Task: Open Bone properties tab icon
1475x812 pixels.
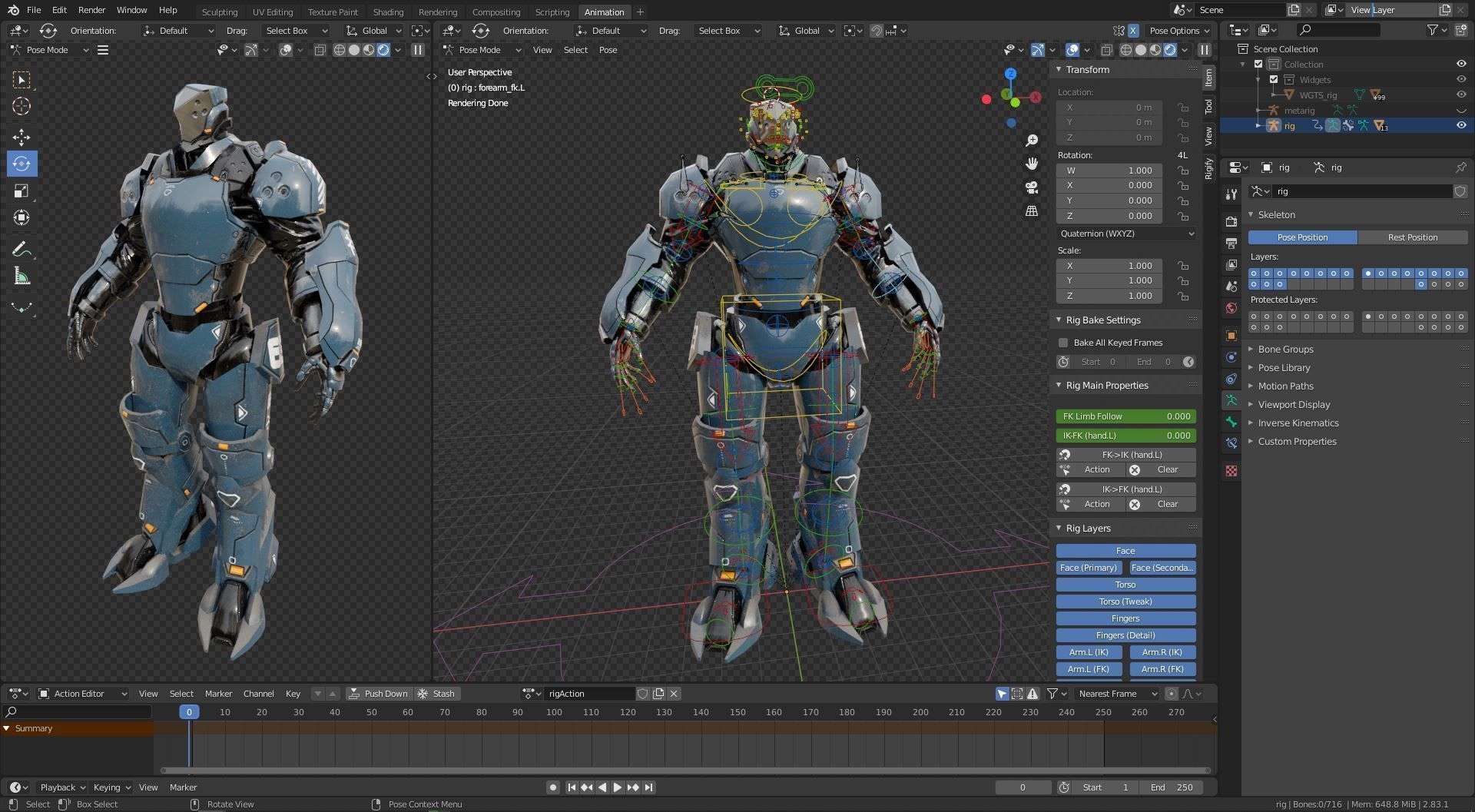Action: pyautogui.click(x=1231, y=422)
